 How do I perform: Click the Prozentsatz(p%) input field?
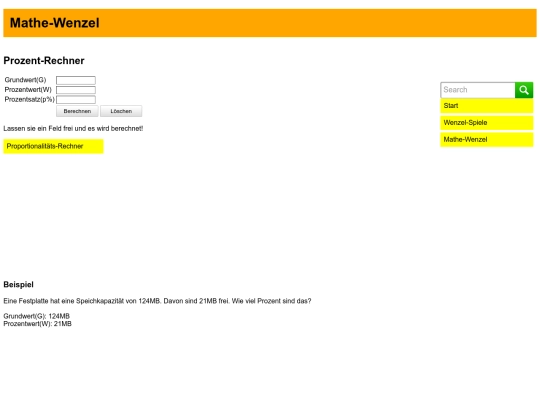[x=76, y=100]
